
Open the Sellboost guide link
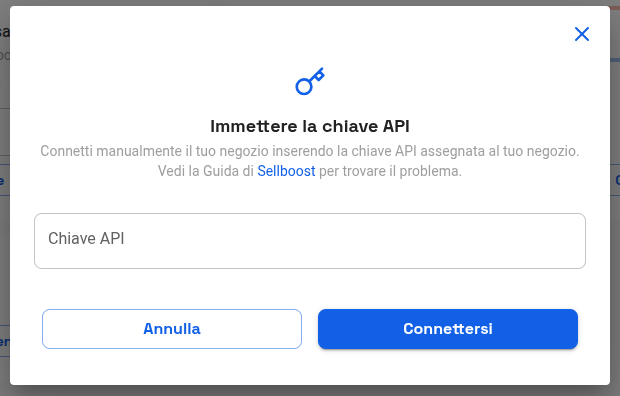point(286,171)
